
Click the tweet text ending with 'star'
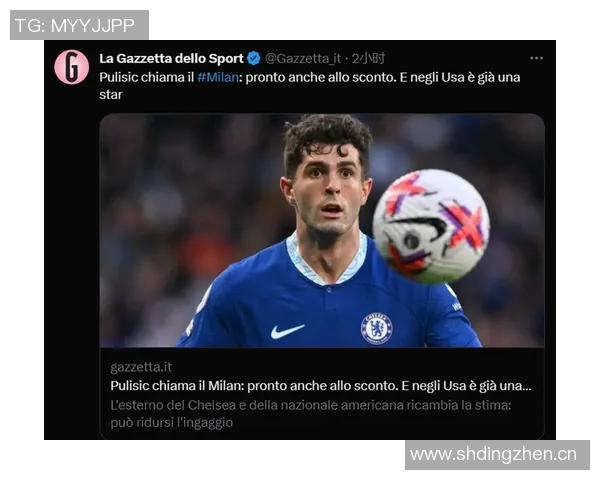coord(310,86)
